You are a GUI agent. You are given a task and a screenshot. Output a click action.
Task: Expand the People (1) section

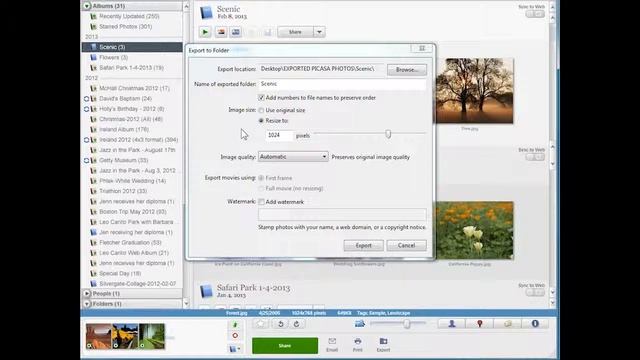point(87,293)
